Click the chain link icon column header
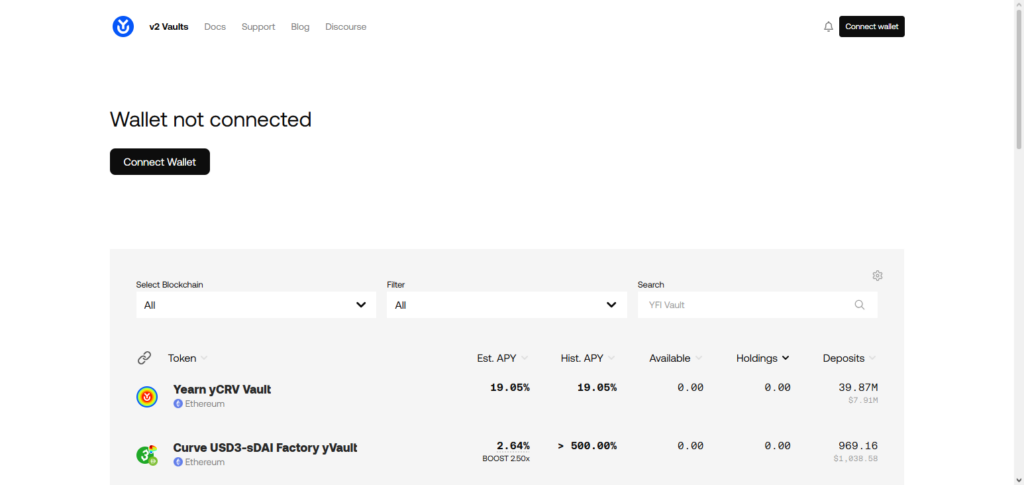Screen dimensions: 1024x485 click(144, 358)
